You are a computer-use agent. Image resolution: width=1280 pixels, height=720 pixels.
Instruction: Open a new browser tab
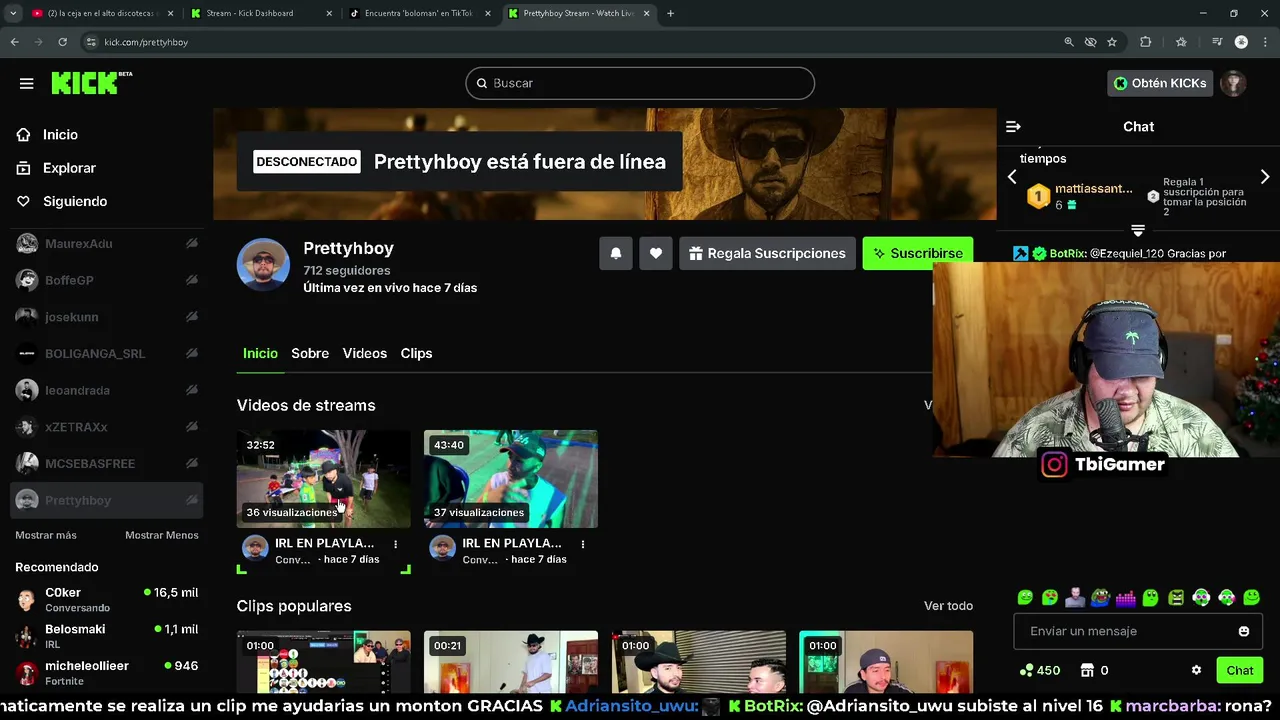[x=670, y=13]
